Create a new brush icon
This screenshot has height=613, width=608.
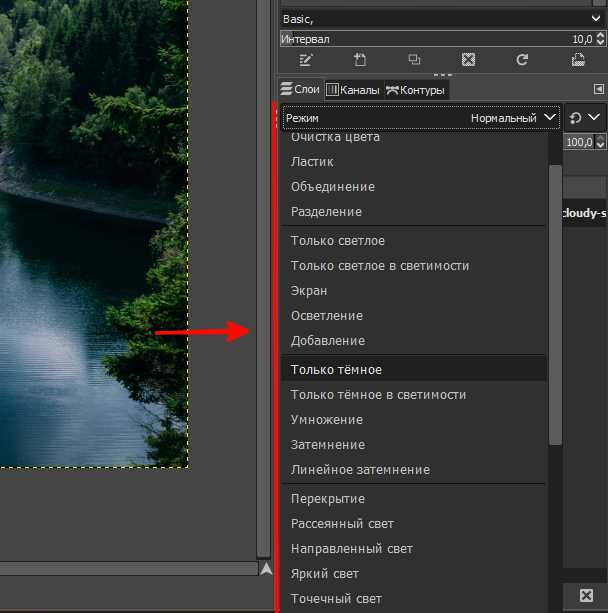[360, 60]
